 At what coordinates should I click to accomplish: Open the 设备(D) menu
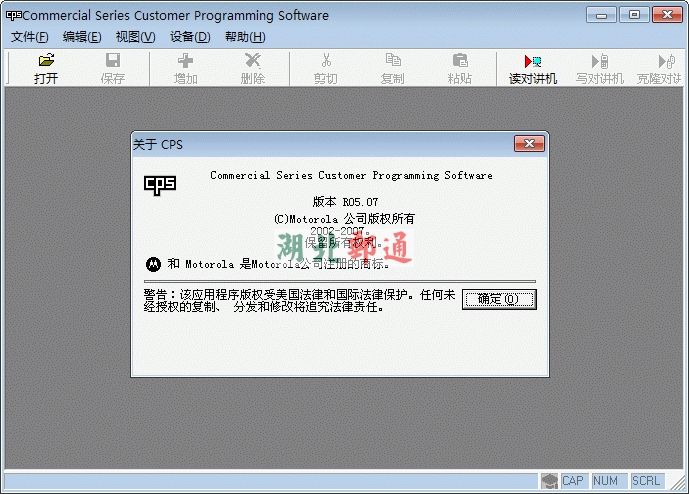click(x=190, y=37)
